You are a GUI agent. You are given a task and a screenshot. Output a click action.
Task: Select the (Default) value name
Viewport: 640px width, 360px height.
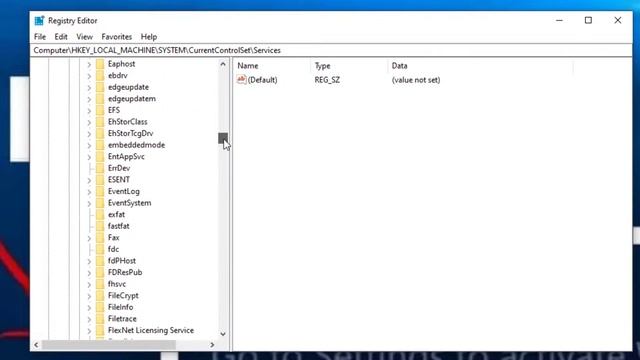[262, 80]
